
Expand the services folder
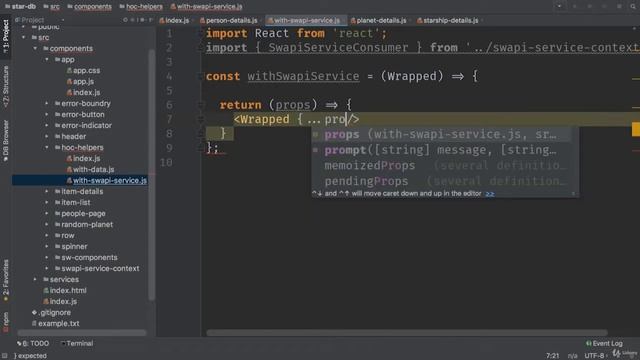pyautogui.click(x=35, y=280)
